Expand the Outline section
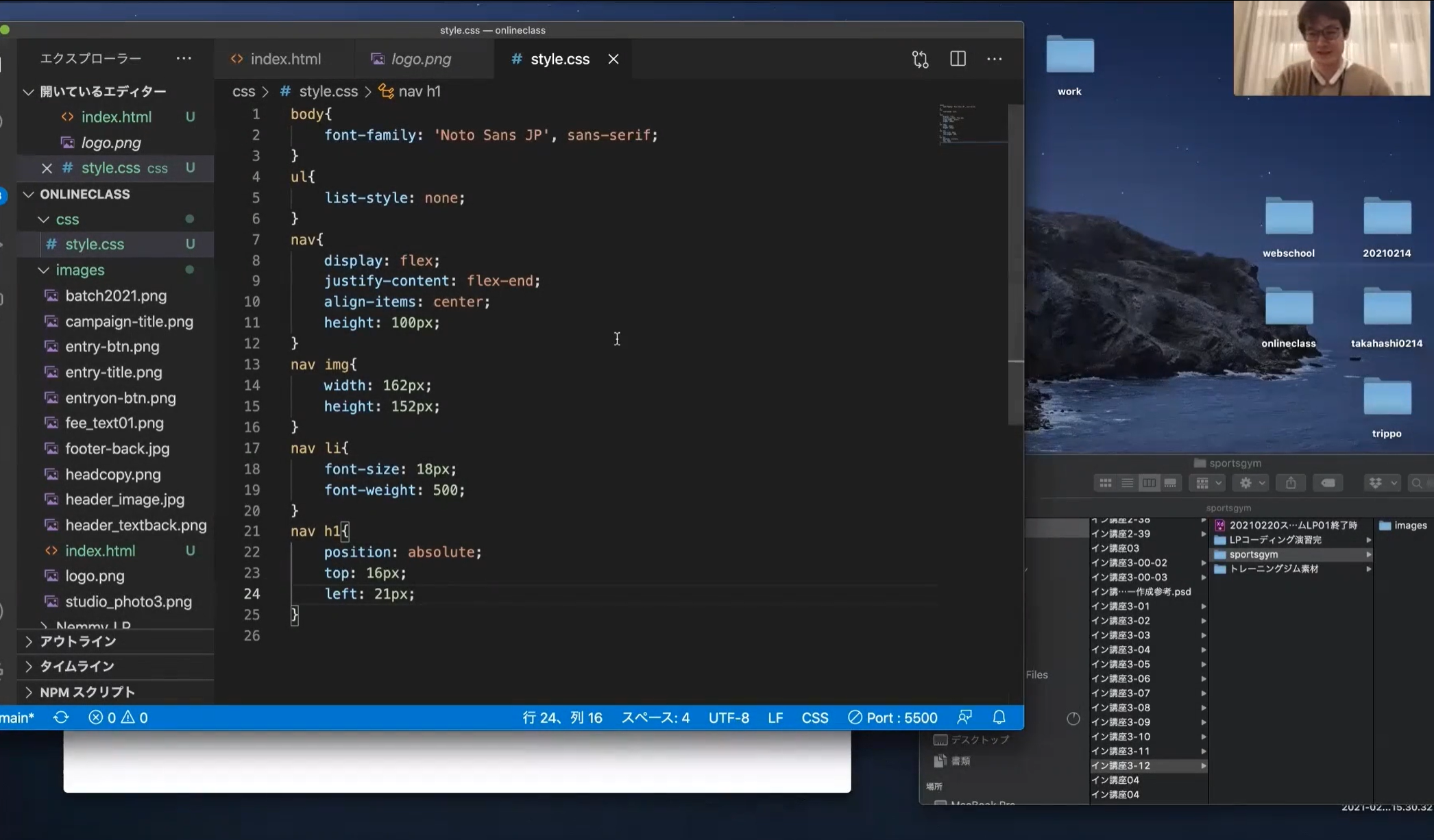The height and width of the screenshot is (840, 1434). click(77, 641)
